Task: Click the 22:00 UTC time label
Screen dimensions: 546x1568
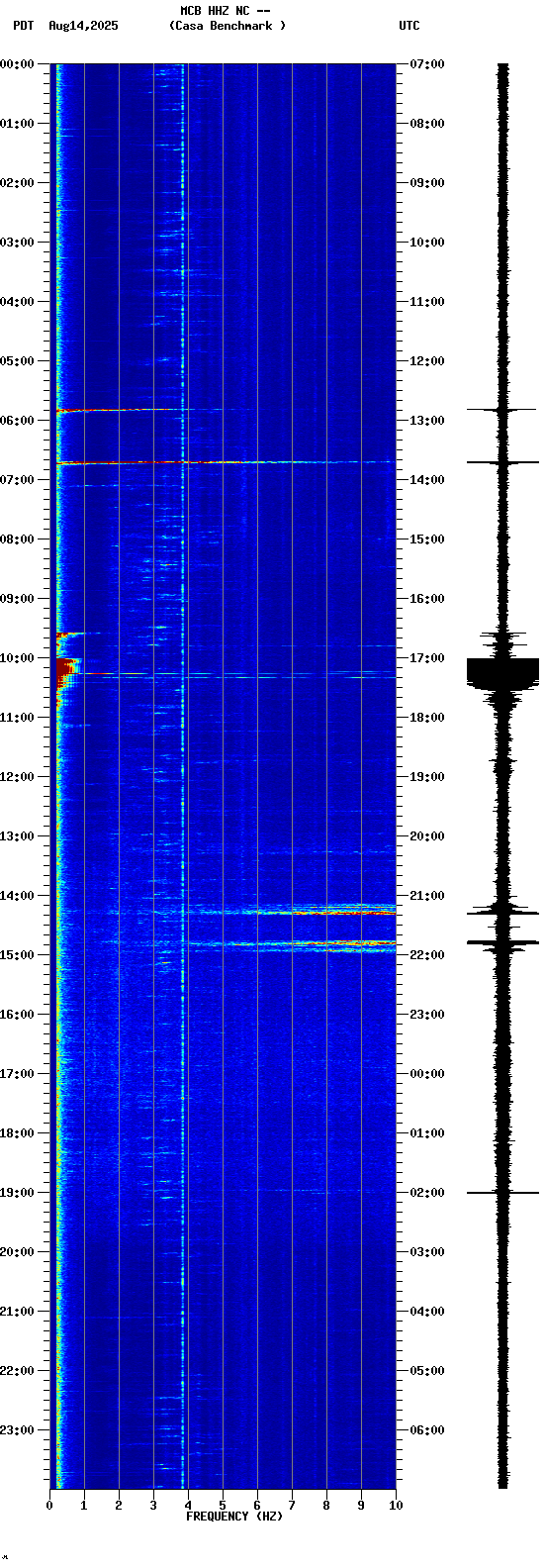Action: tap(427, 954)
